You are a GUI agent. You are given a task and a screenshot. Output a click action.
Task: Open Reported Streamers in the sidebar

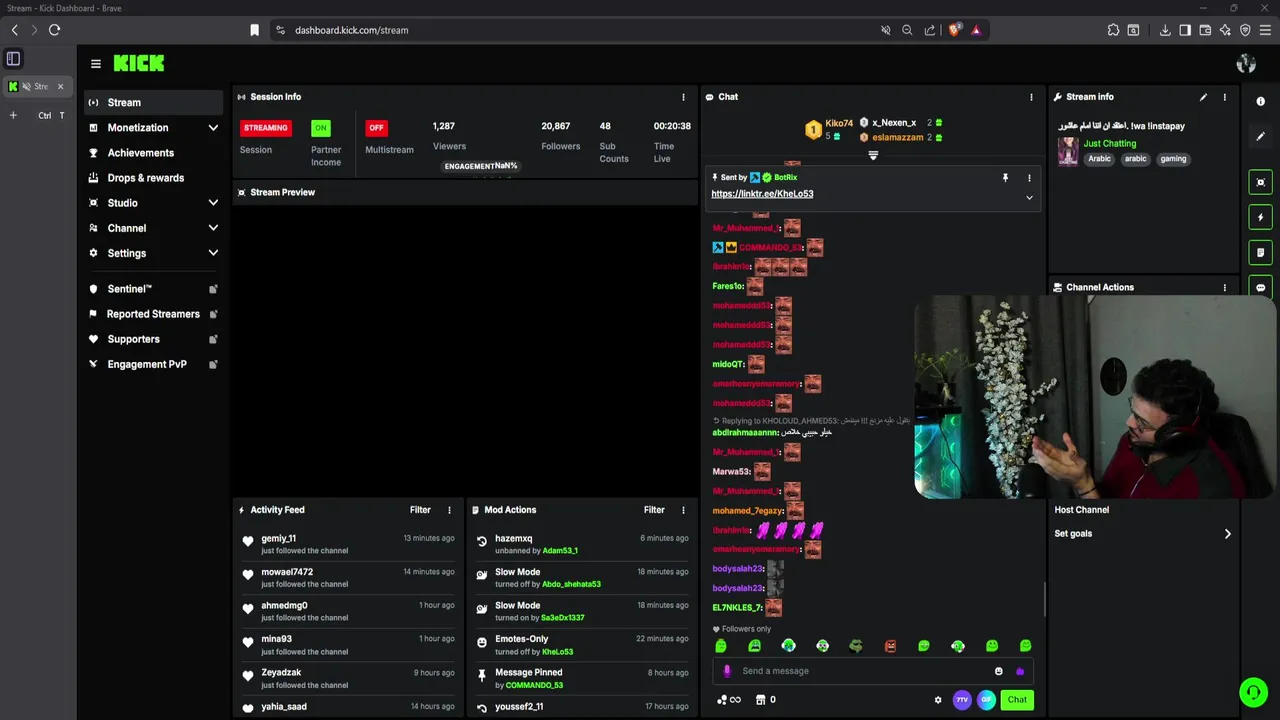pos(154,314)
